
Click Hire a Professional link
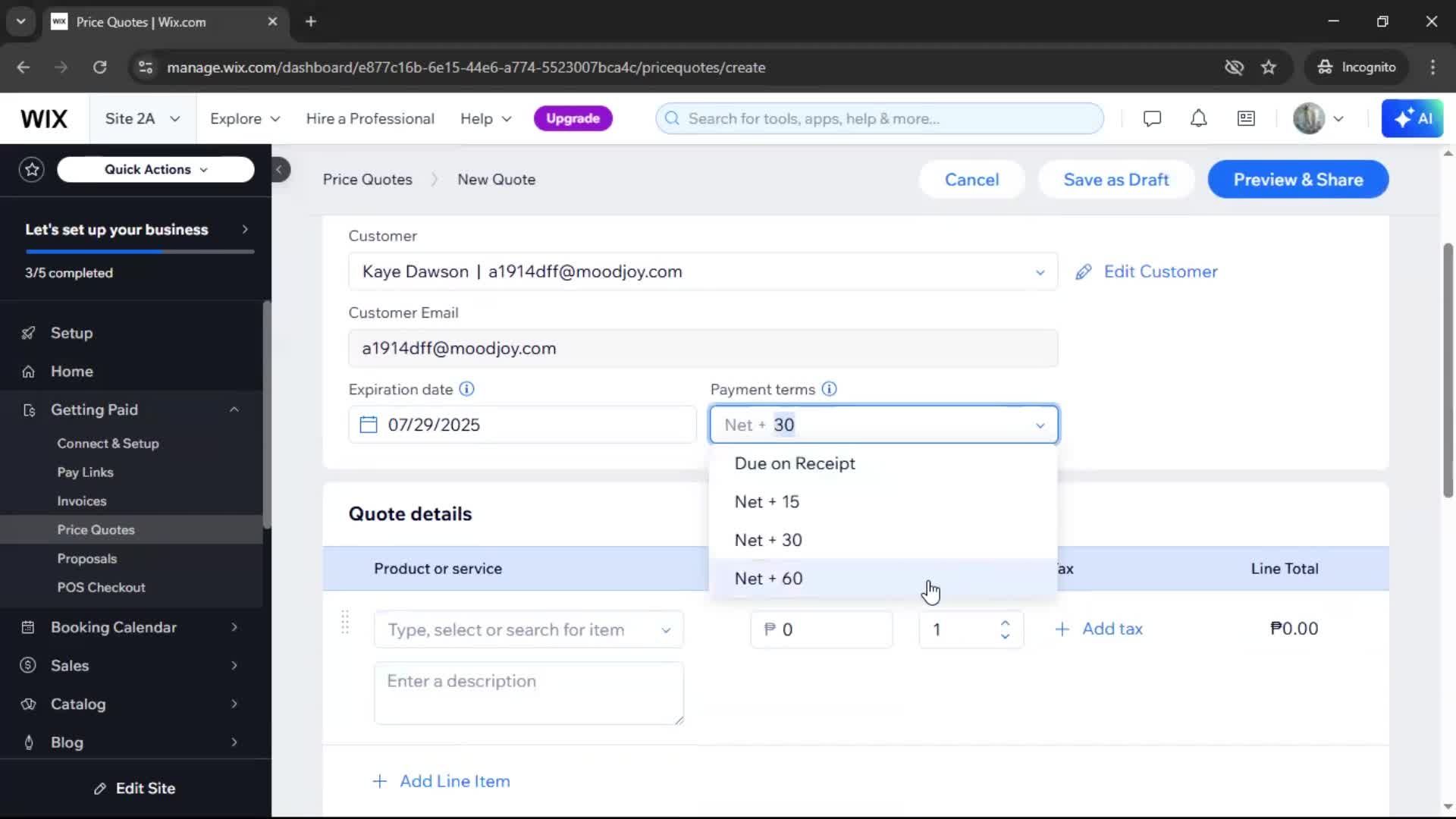pos(370,118)
